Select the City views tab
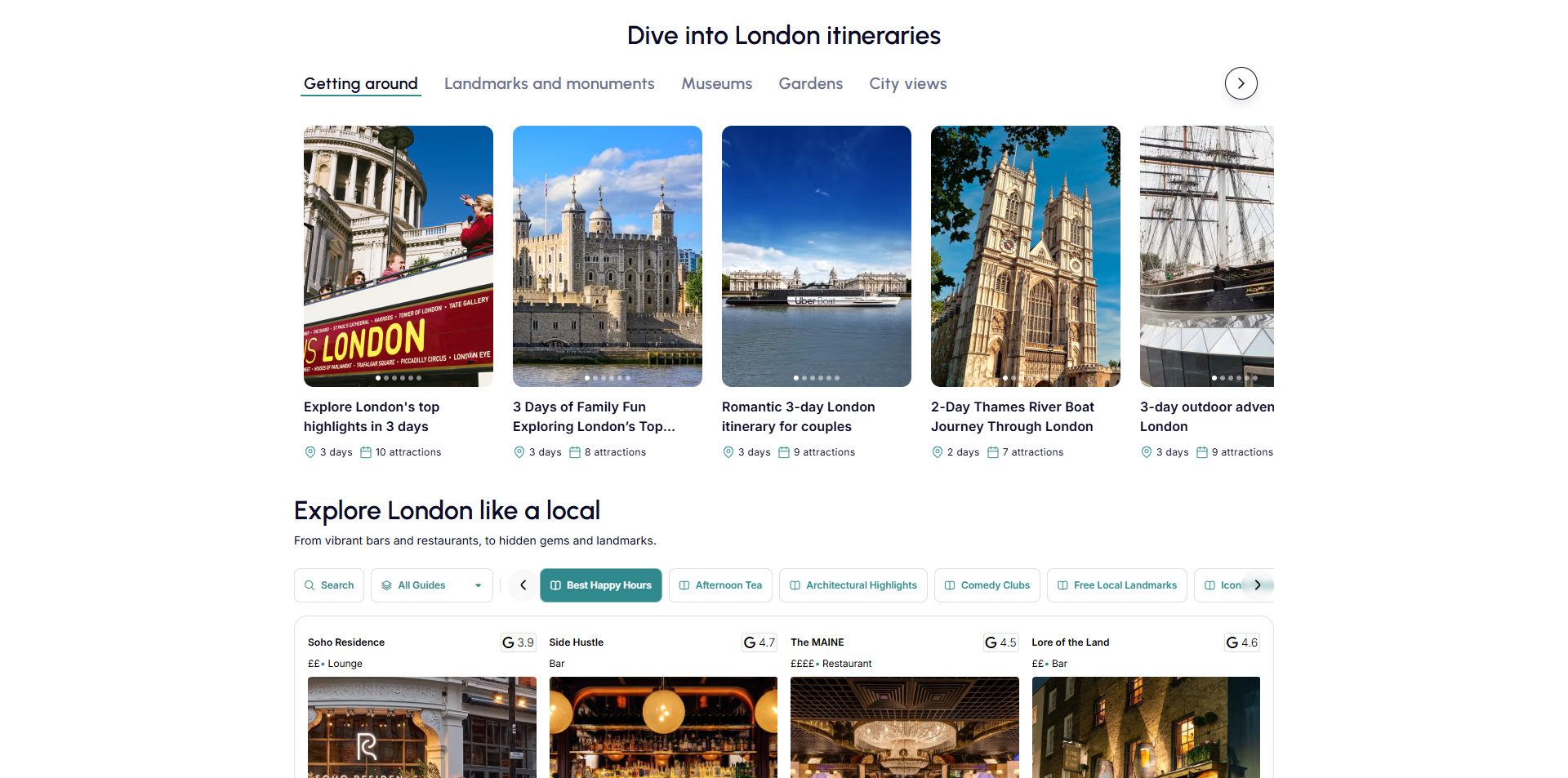The height and width of the screenshot is (778, 1568). click(908, 83)
